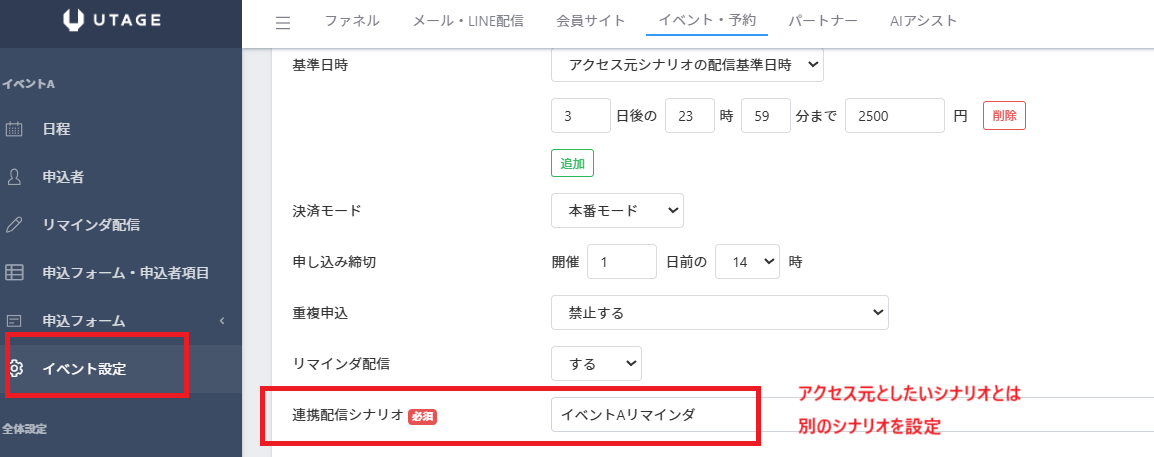Viewport: 1154px width, 457px height.
Task: Open the メール・LINE配信 tab
Action: click(x=468, y=21)
